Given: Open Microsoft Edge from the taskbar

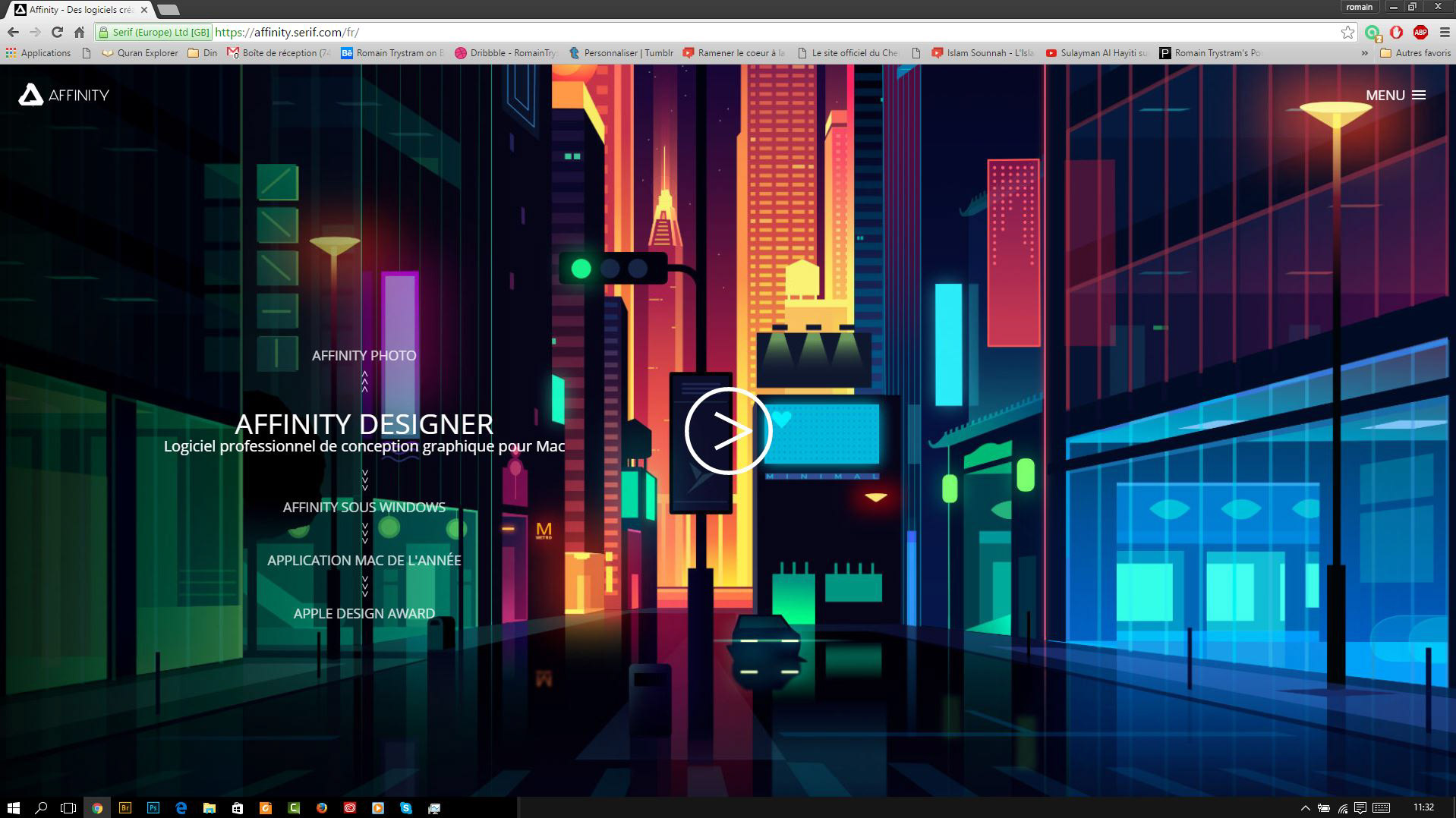Looking at the screenshot, I should (181, 808).
